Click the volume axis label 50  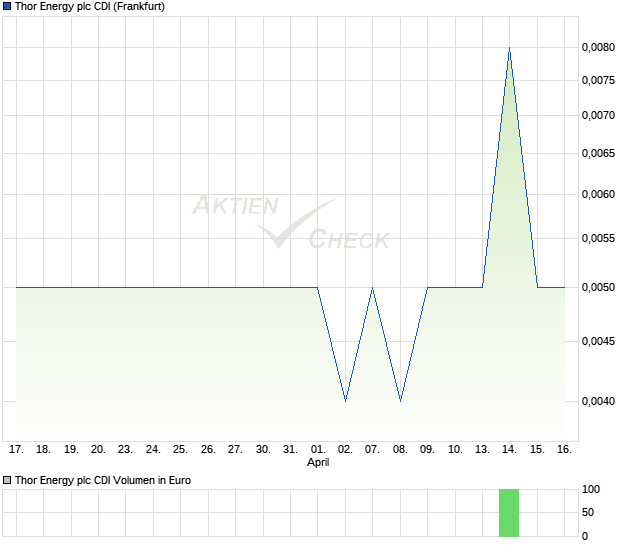click(x=588, y=512)
